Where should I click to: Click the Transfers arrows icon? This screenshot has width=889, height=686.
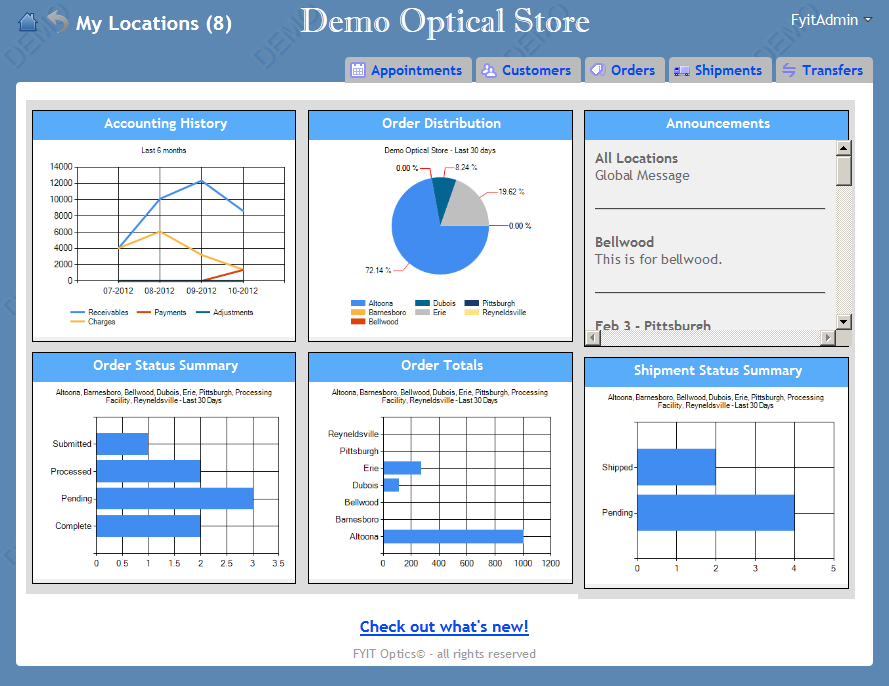tap(789, 70)
